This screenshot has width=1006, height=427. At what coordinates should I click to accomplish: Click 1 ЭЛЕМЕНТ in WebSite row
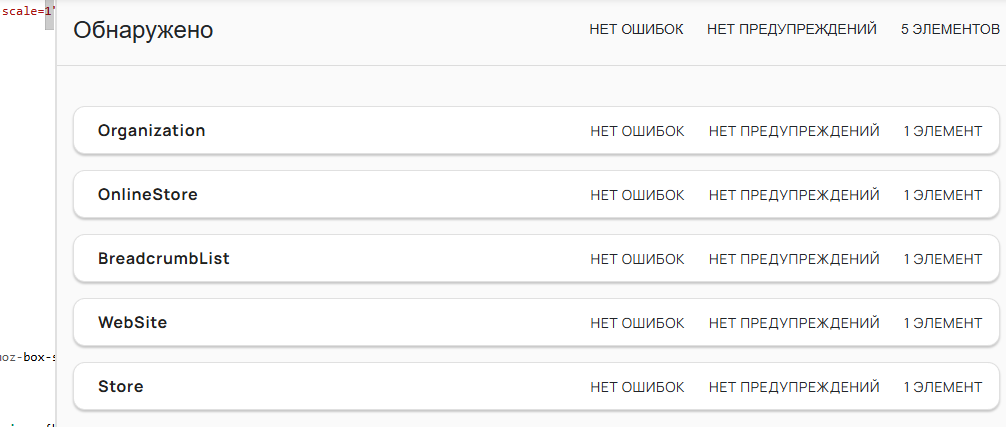(942, 323)
